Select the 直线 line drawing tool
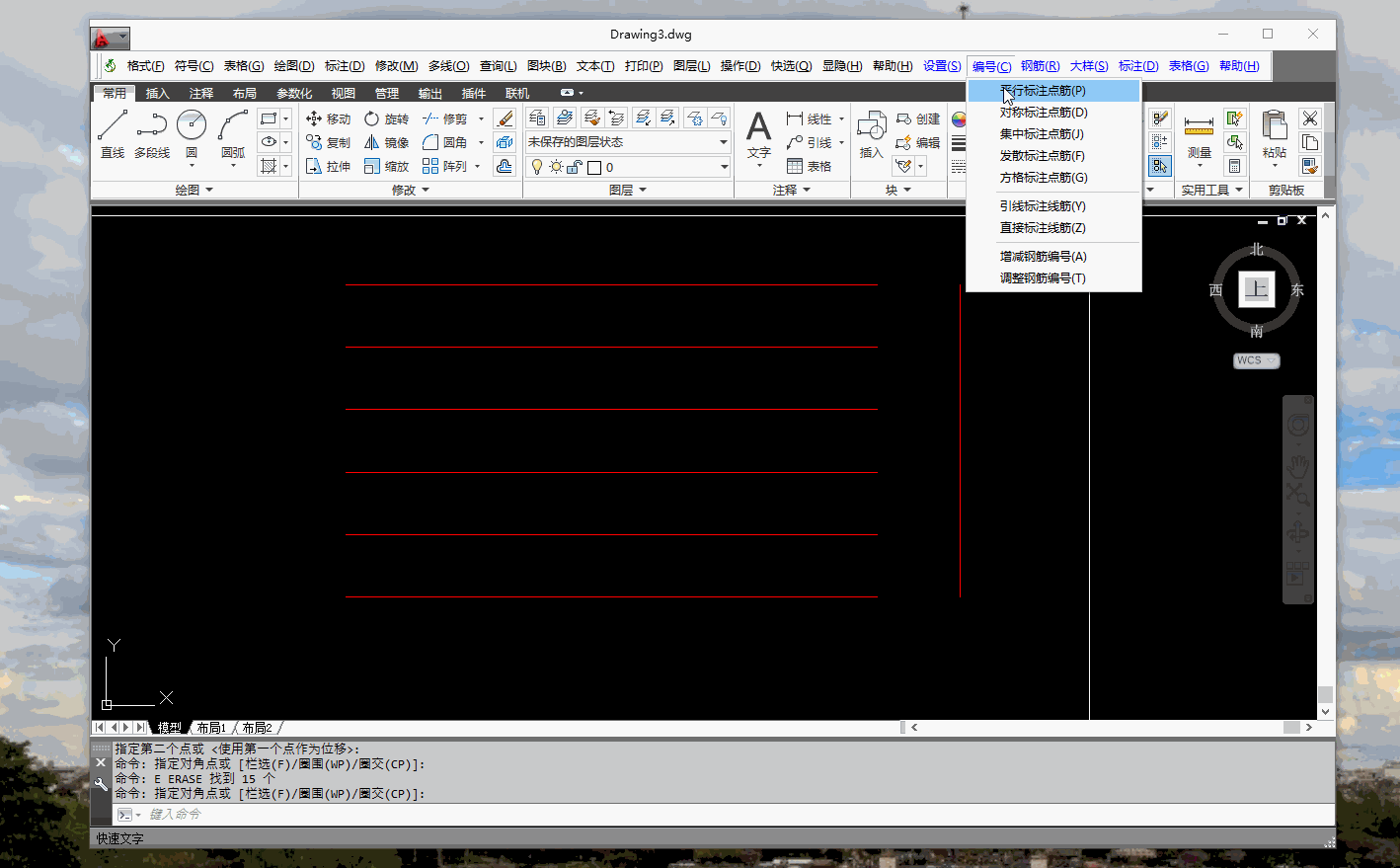 (113, 133)
